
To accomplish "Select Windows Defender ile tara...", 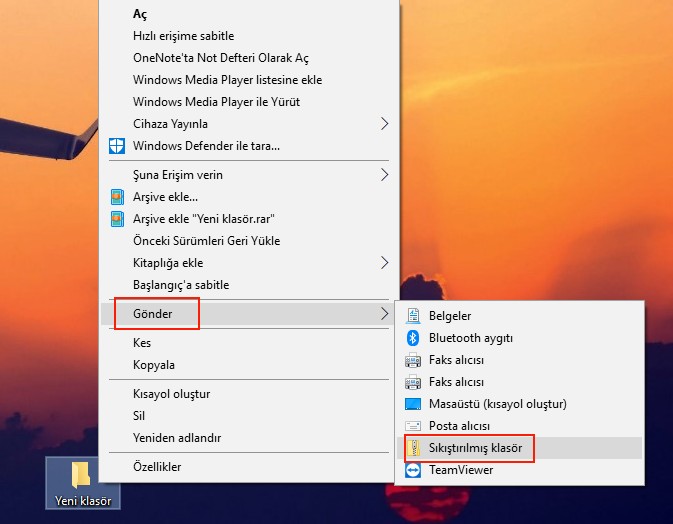I will (x=250, y=146).
